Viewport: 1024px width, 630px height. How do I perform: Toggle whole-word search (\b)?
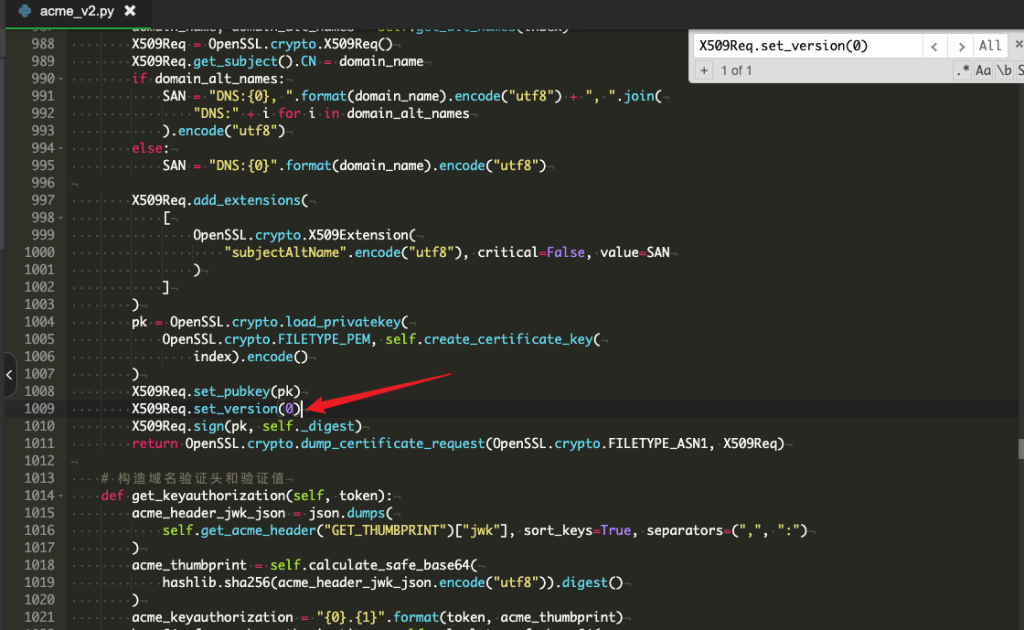tap(1003, 70)
